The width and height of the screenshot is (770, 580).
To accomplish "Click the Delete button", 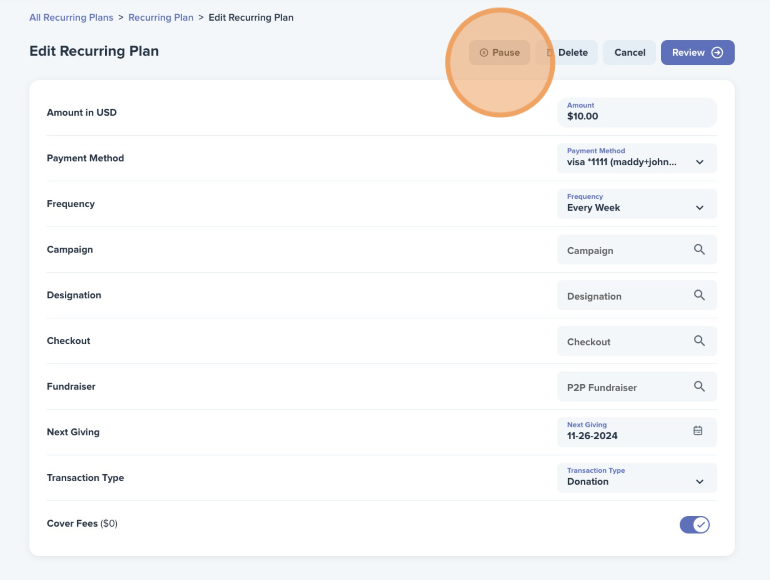I will coord(567,53).
